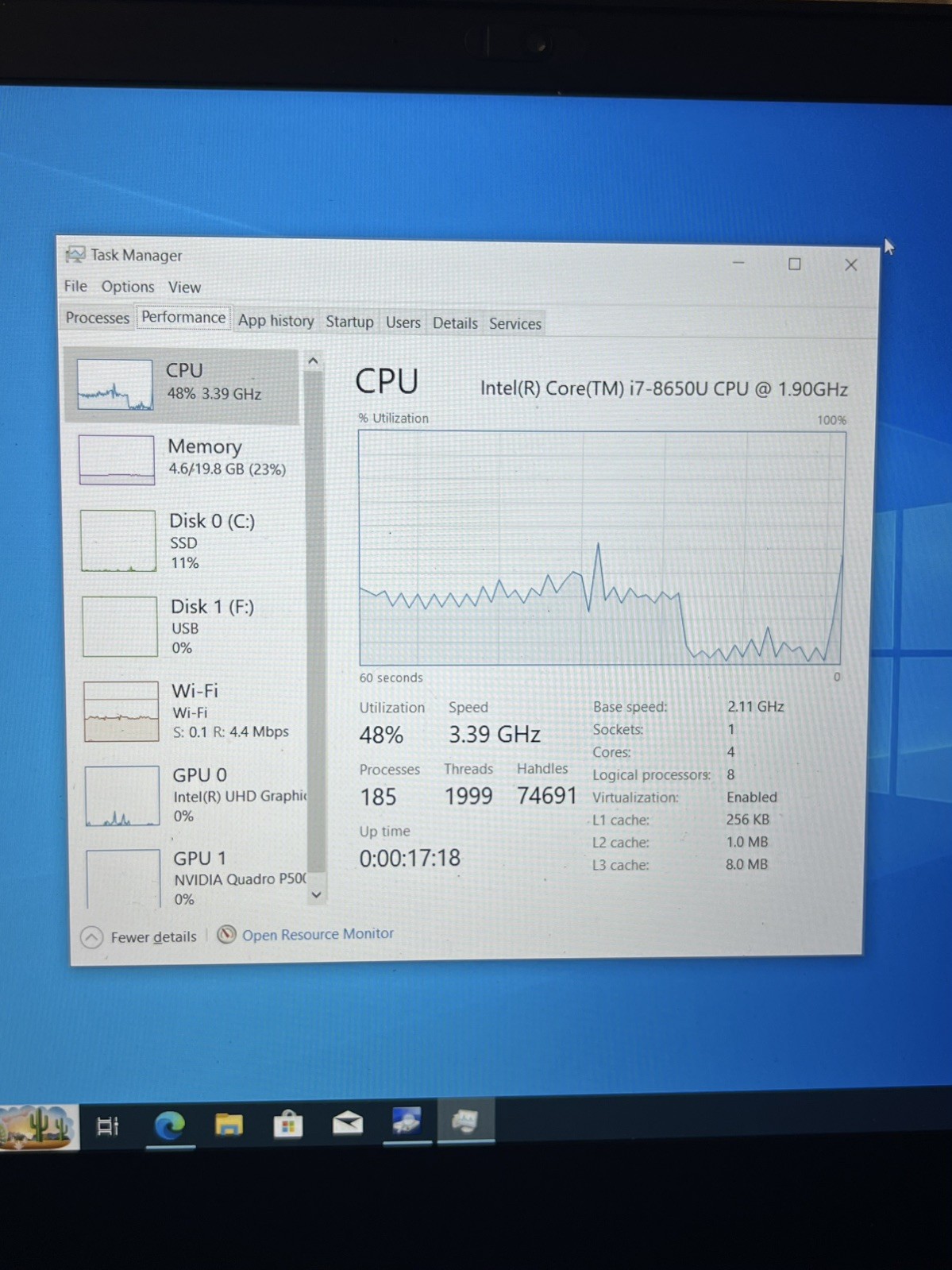Image resolution: width=952 pixels, height=1270 pixels.
Task: Click the taskbar app icon beside Mail
Action: click(x=407, y=1121)
